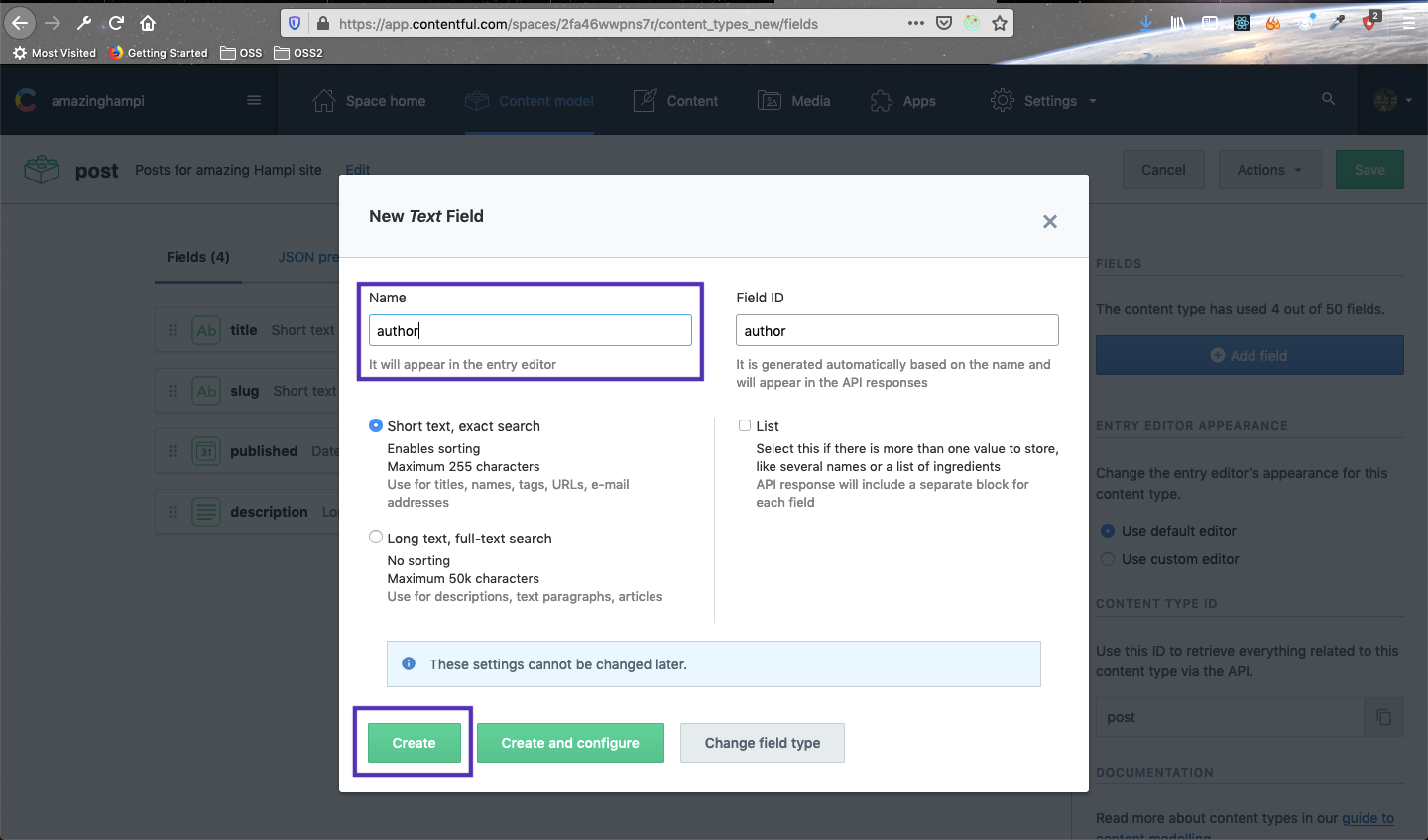This screenshot has width=1428, height=840.
Task: Click the Add field button
Action: tap(1249, 355)
